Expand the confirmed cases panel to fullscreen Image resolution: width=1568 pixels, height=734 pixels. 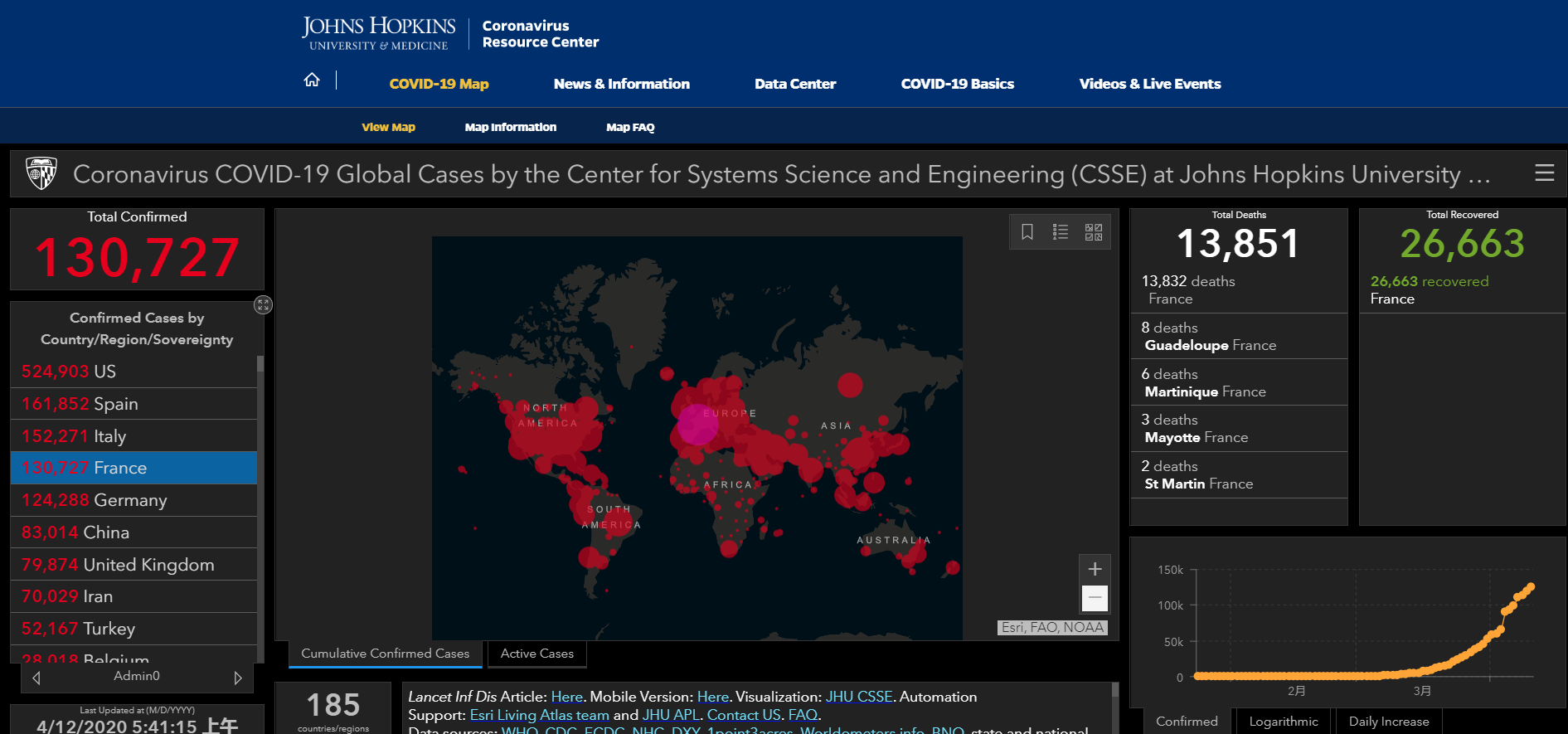click(x=263, y=304)
